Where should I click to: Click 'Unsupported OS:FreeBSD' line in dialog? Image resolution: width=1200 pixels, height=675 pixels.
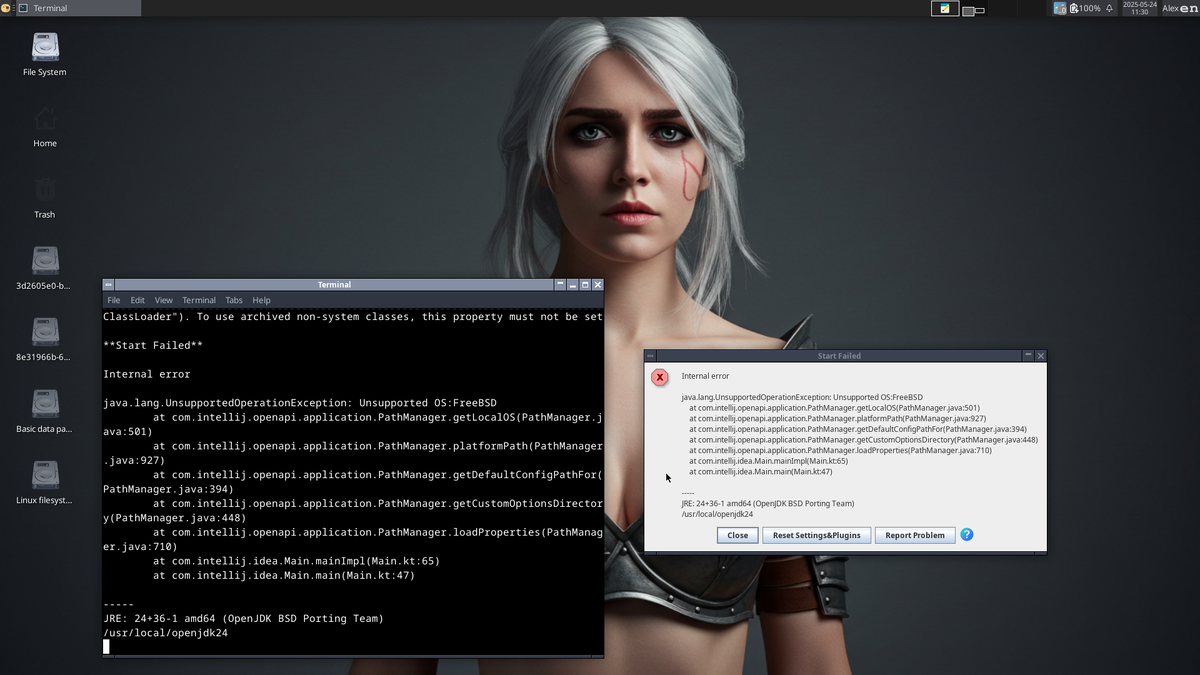coord(802,397)
